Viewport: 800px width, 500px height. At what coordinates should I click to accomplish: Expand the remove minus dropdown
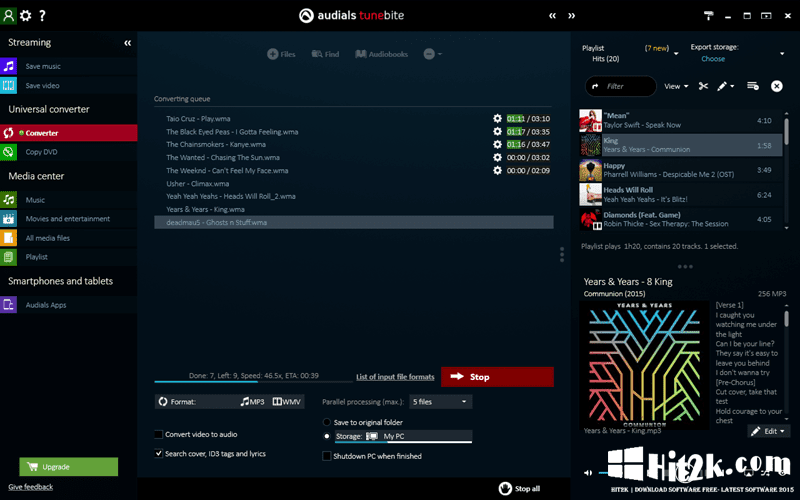point(433,54)
